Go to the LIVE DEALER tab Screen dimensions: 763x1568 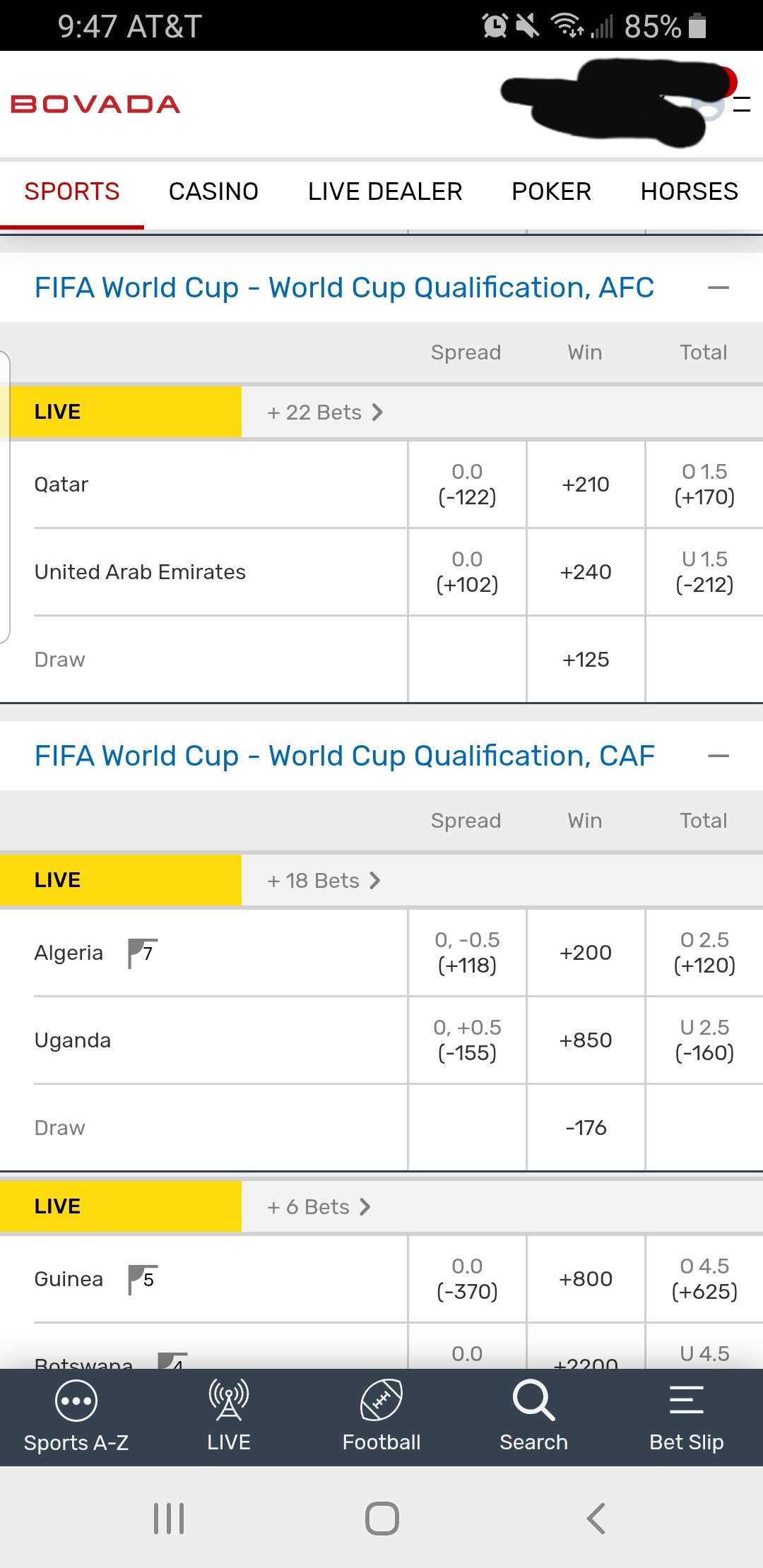[385, 191]
